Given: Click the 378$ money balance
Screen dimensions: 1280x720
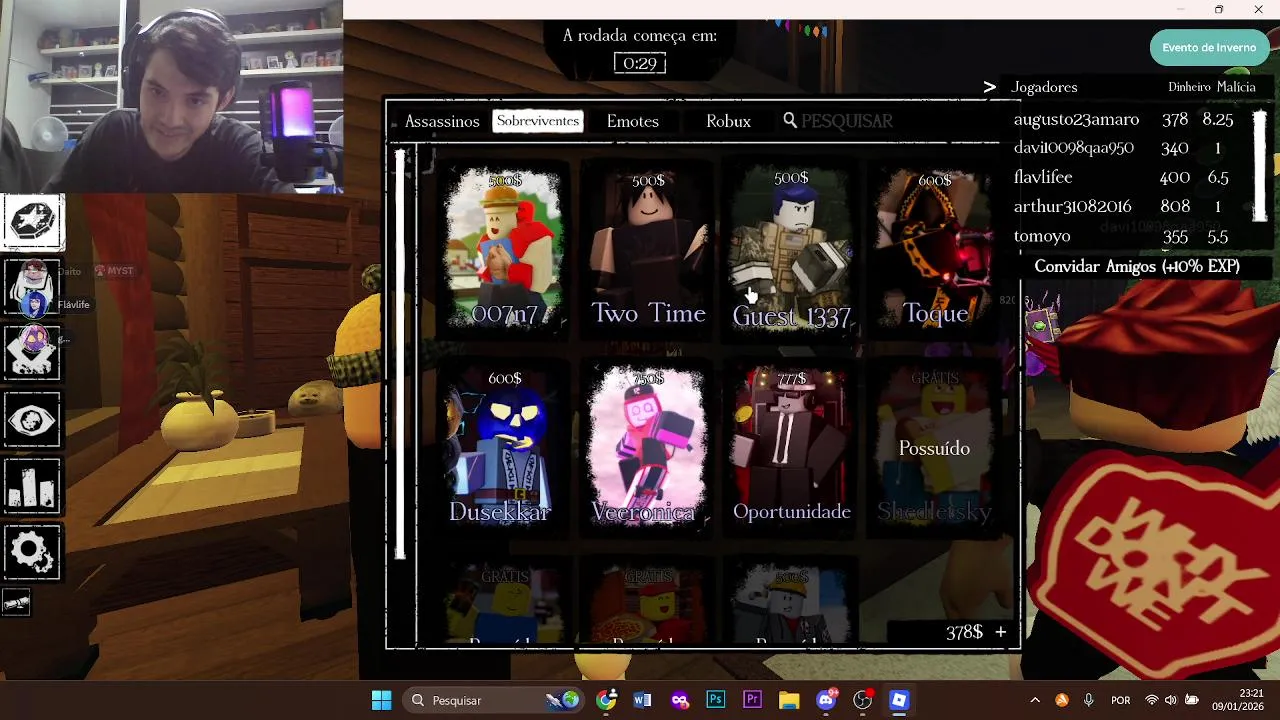Looking at the screenshot, I should coord(964,632).
